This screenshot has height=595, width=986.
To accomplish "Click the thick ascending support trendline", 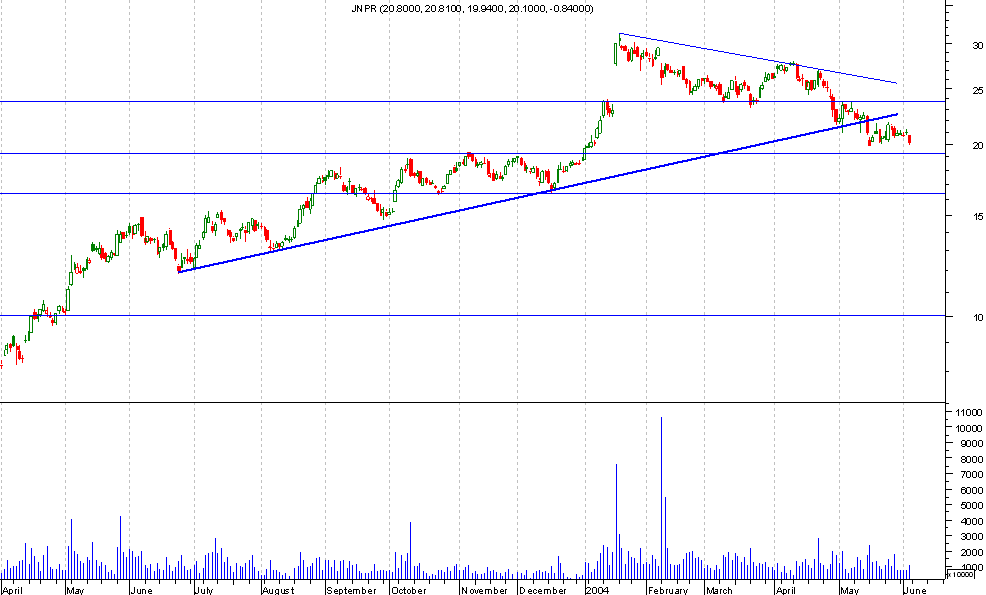I will coord(538,193).
